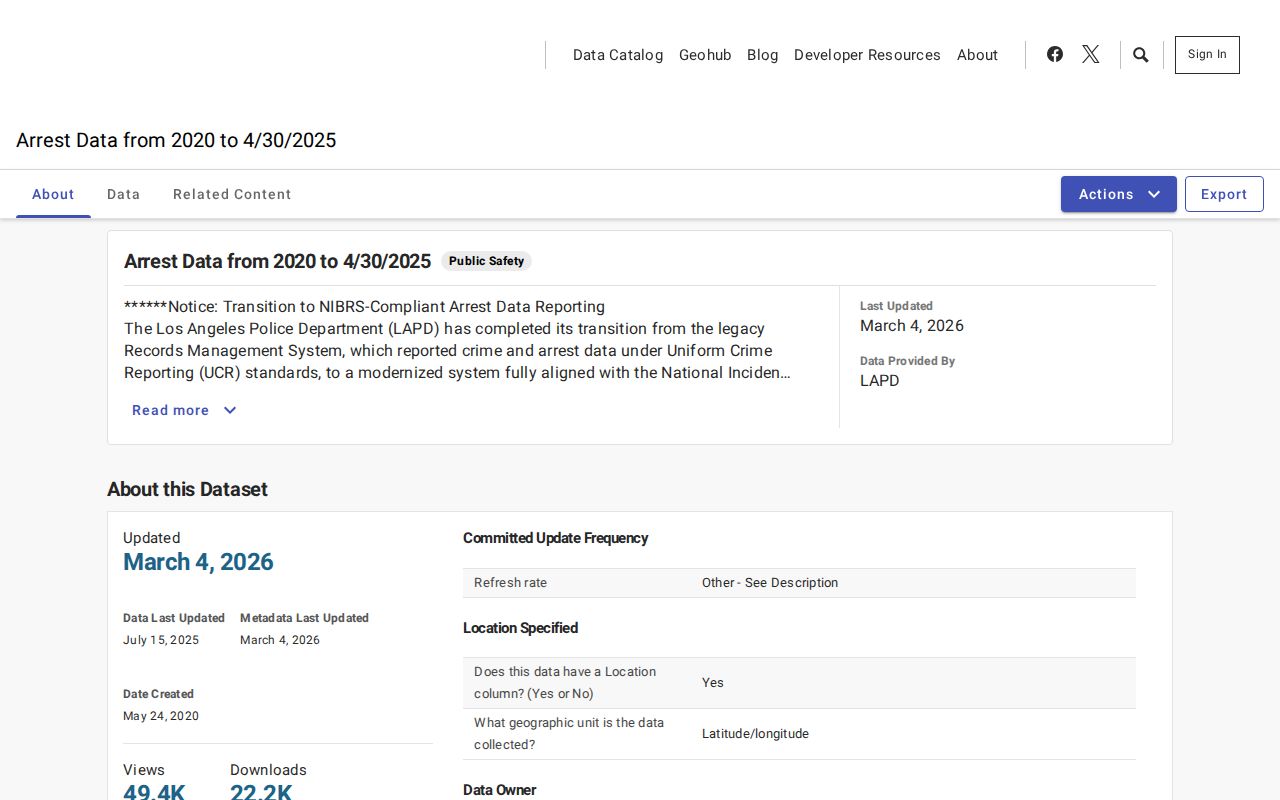This screenshot has height=800, width=1280.
Task: Open Developer Resources in the top navigation
Action: tap(867, 55)
